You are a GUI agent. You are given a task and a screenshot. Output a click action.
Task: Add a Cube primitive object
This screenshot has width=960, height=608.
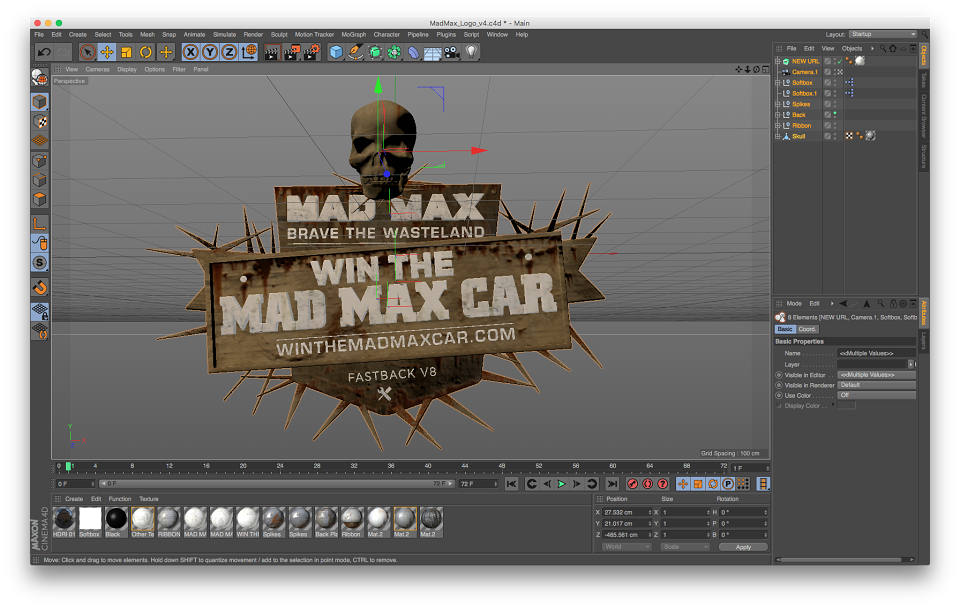coord(336,52)
